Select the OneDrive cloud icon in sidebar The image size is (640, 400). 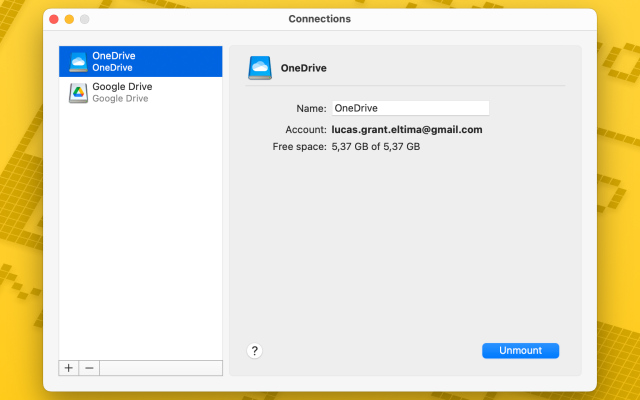[78, 62]
